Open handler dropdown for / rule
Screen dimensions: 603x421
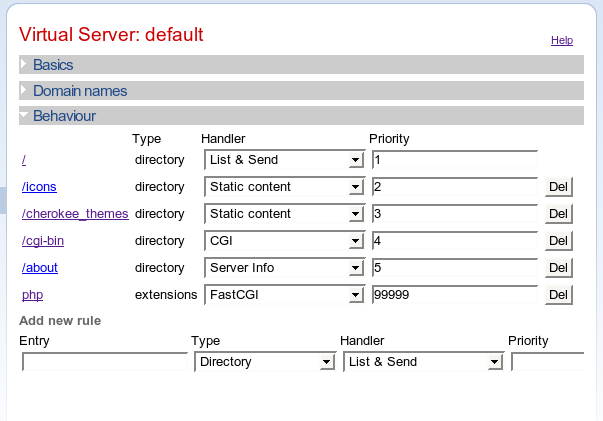pyautogui.click(x=284, y=160)
